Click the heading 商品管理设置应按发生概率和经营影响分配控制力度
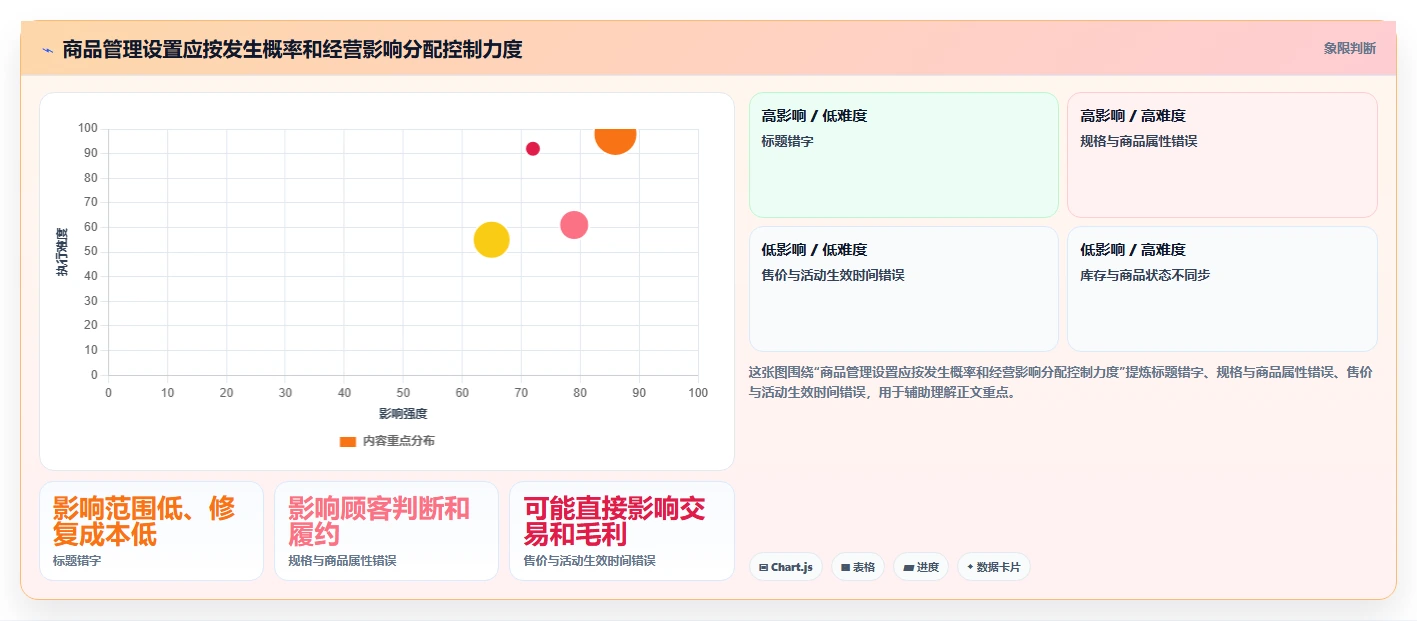Viewport: 1417px width, 621px height. pyautogui.click(x=292, y=49)
